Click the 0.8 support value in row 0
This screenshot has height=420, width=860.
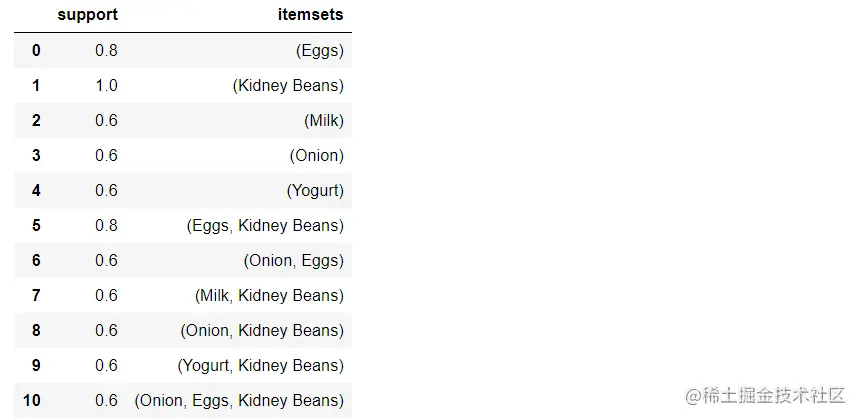click(x=106, y=50)
